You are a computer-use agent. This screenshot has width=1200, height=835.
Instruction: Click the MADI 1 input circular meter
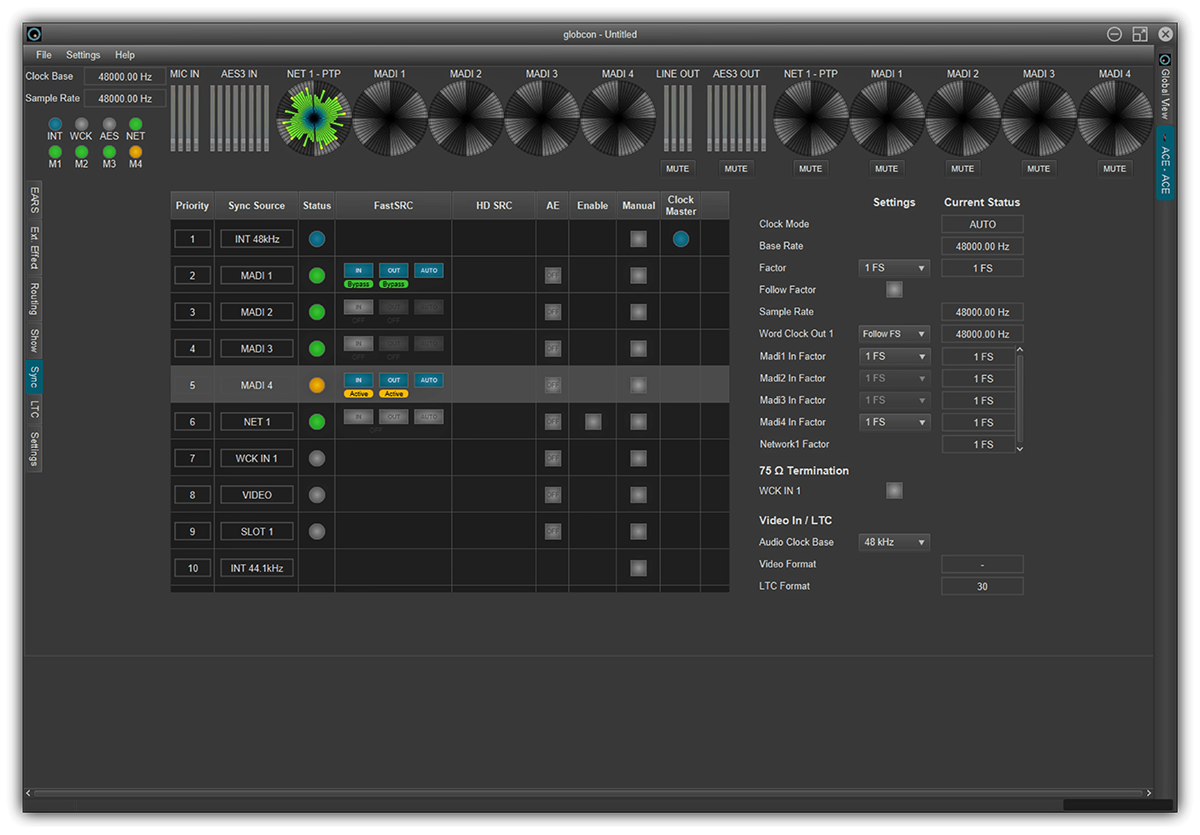click(x=390, y=118)
